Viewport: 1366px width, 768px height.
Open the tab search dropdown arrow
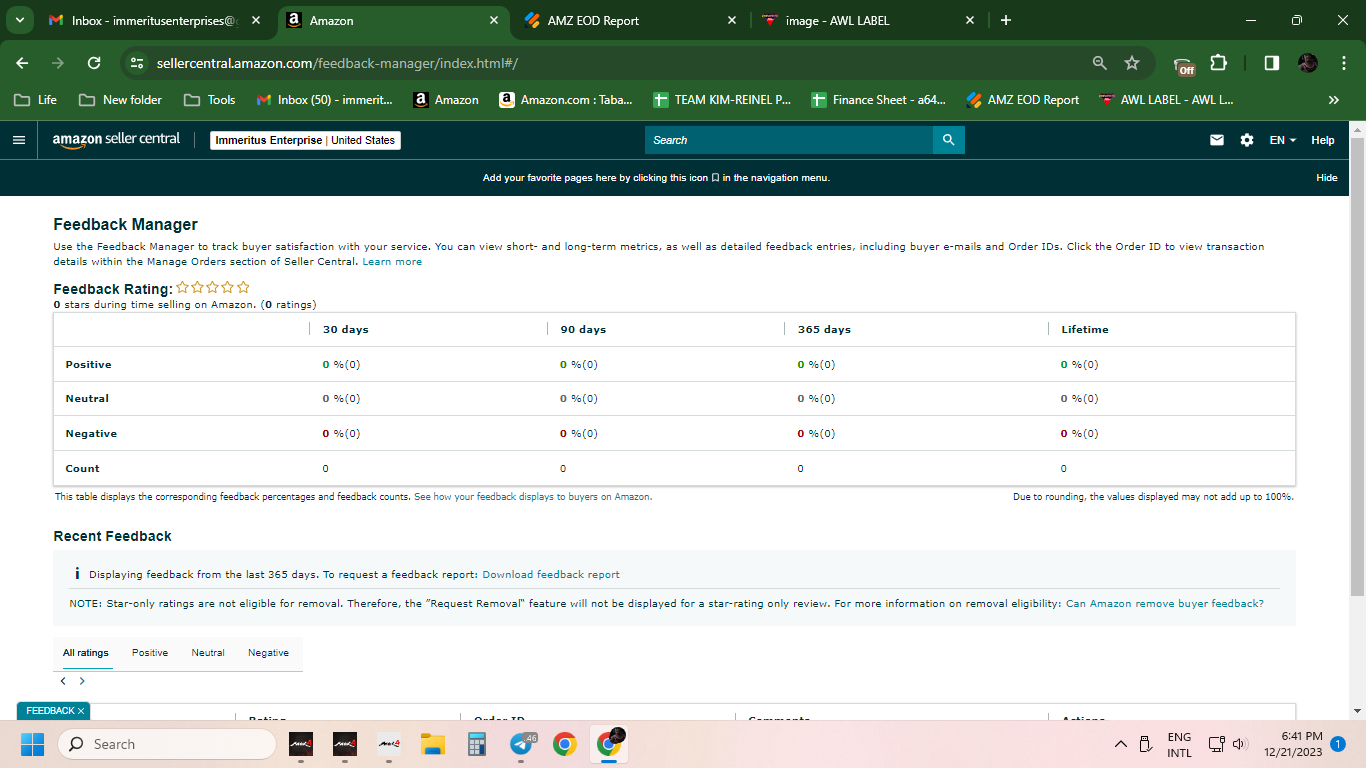[x=18, y=20]
